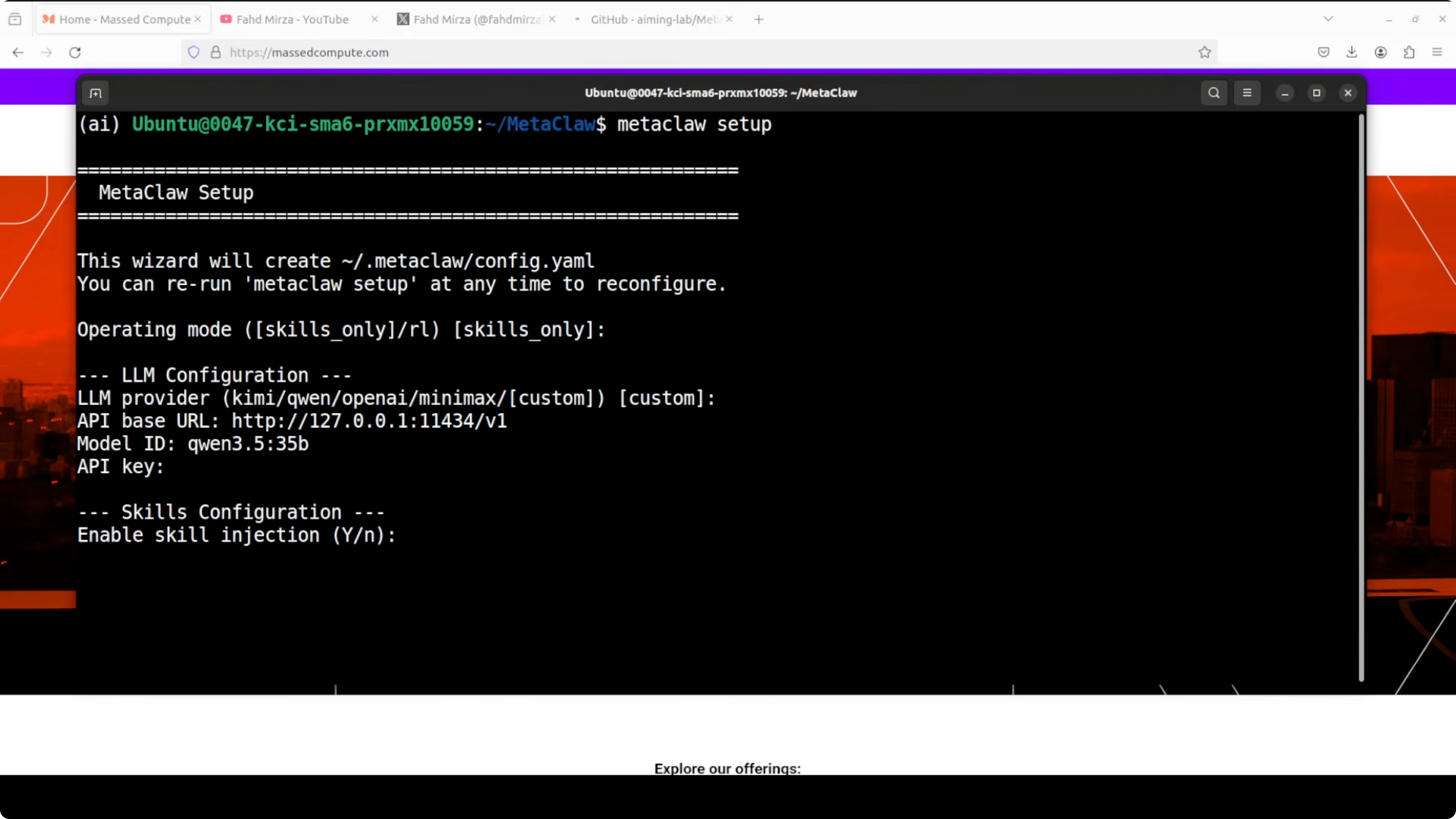Switch to the GitHub aiming-lab tab
The width and height of the screenshot is (1456, 819).
tap(650, 19)
